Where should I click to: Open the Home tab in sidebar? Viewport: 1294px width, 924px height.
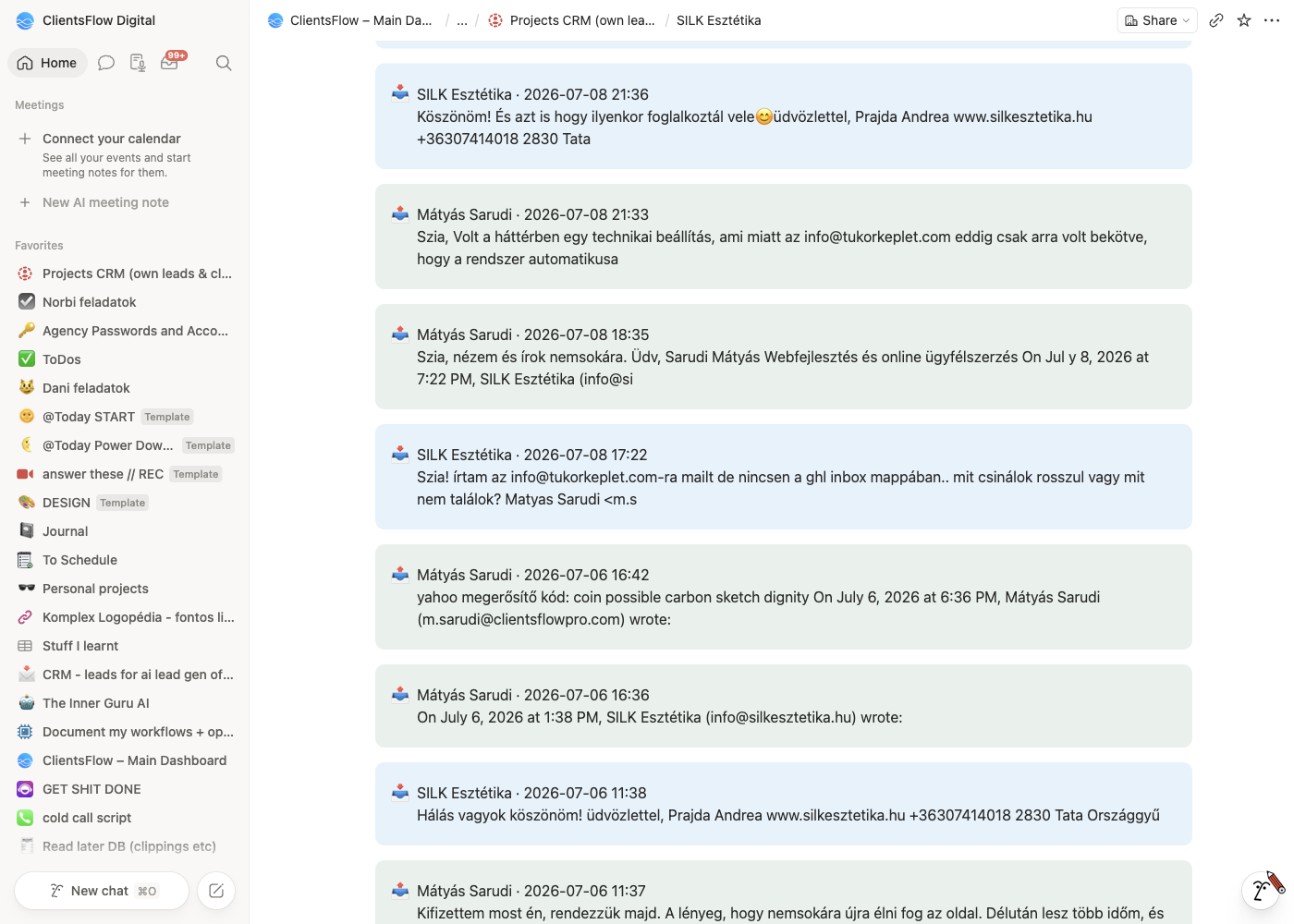(x=47, y=63)
